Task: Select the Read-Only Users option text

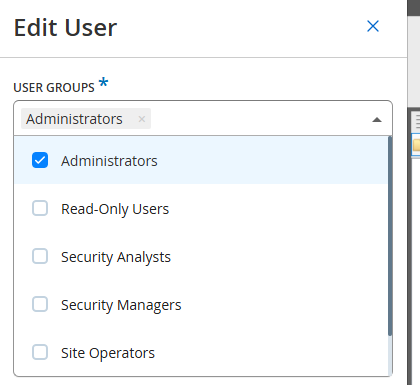Action: (115, 209)
